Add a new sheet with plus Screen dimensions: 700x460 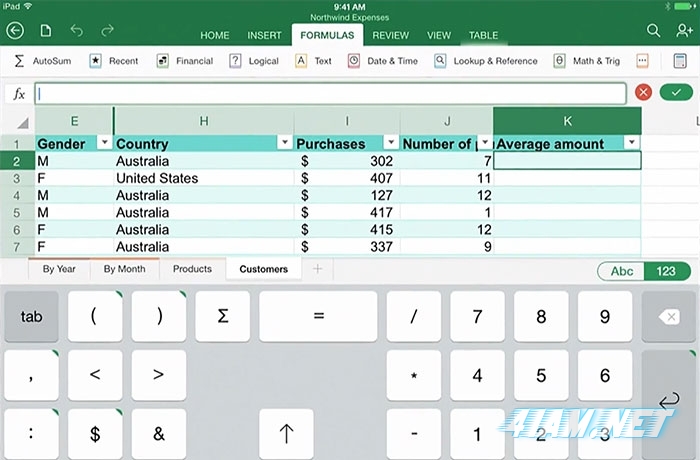tap(317, 269)
